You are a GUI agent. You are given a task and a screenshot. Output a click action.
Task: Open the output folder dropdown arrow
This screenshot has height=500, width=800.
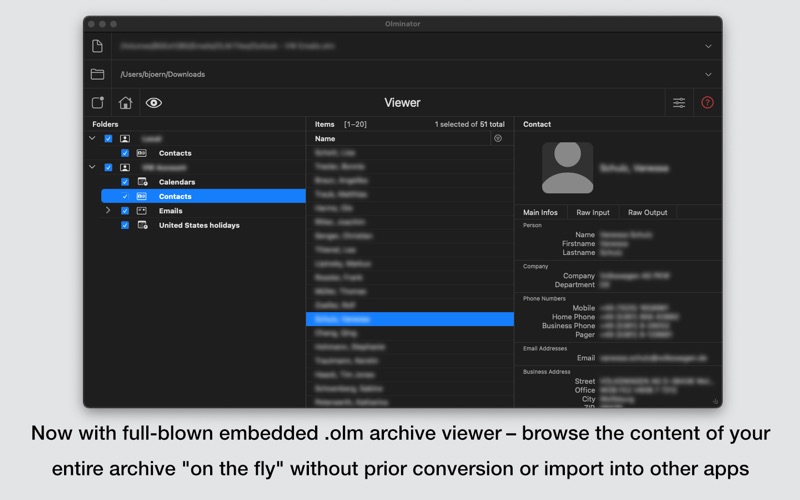[708, 74]
